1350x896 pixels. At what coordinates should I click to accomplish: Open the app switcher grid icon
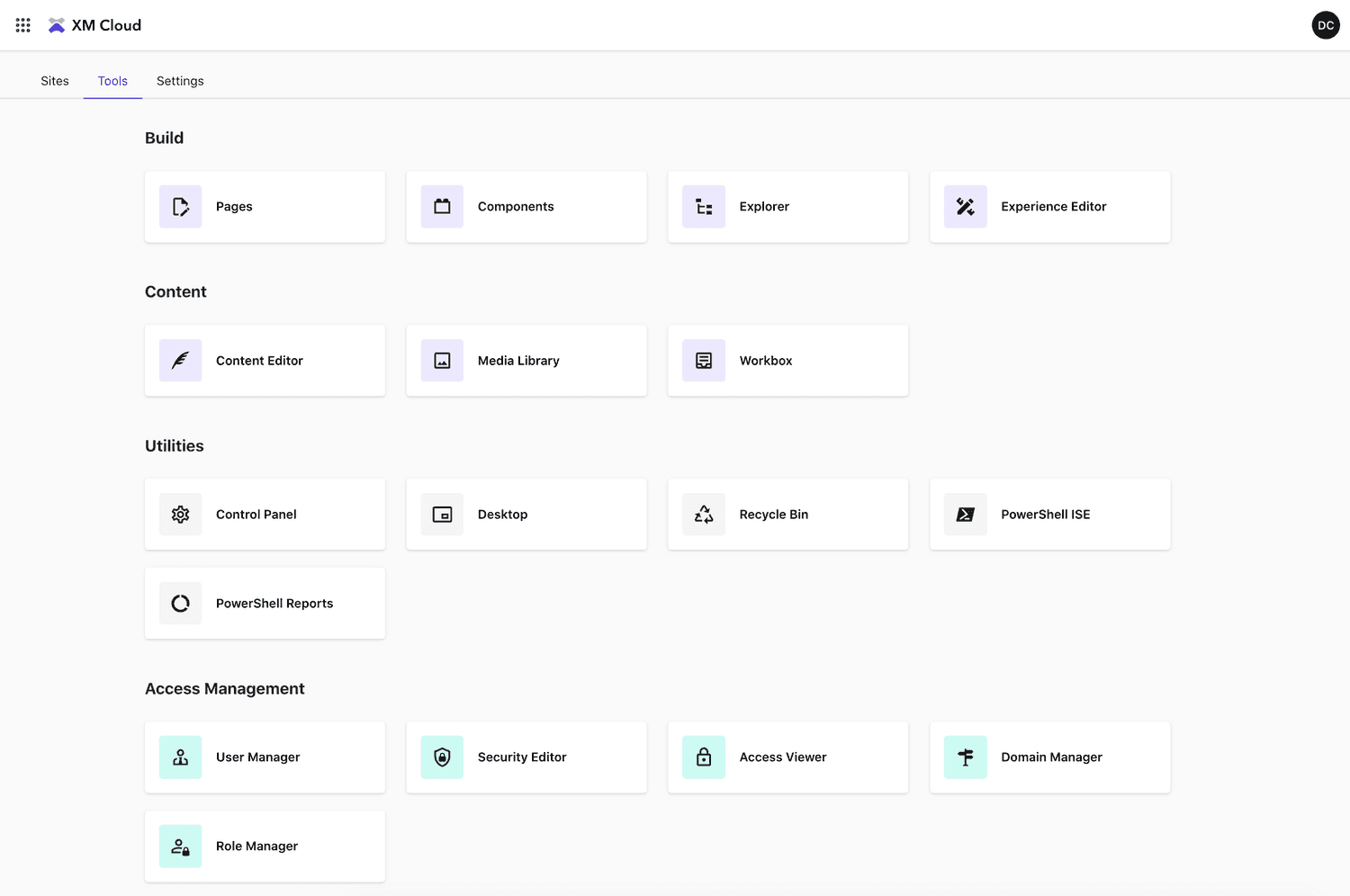pos(23,25)
